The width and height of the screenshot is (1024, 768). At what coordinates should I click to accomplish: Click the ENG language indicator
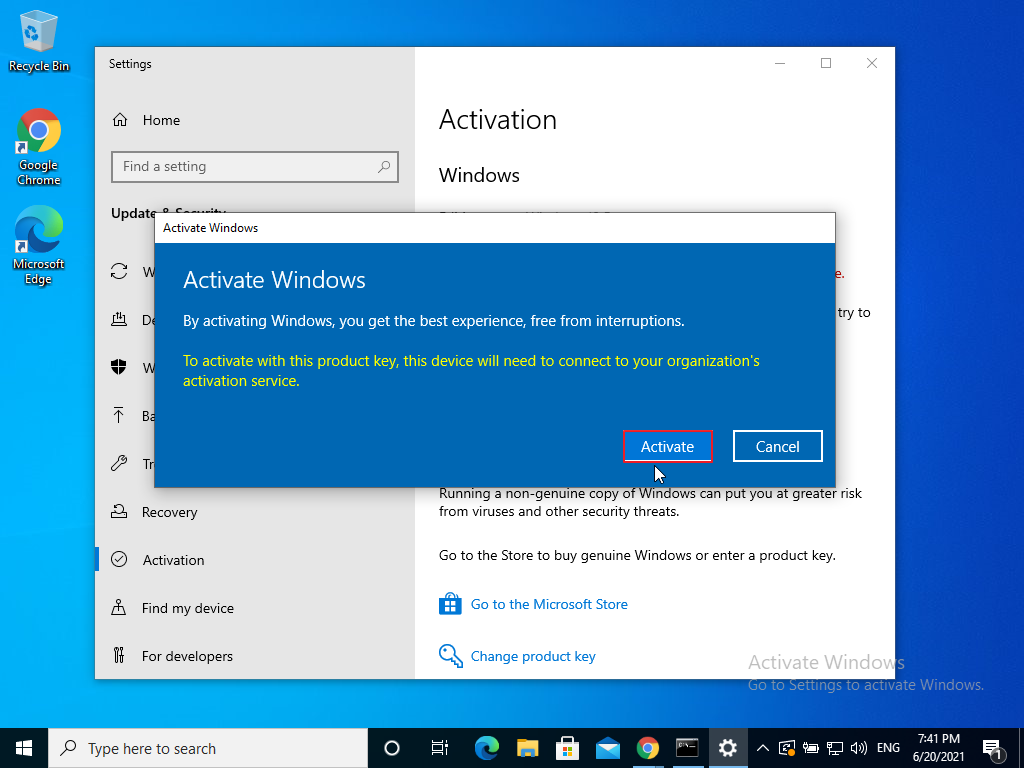pos(888,748)
